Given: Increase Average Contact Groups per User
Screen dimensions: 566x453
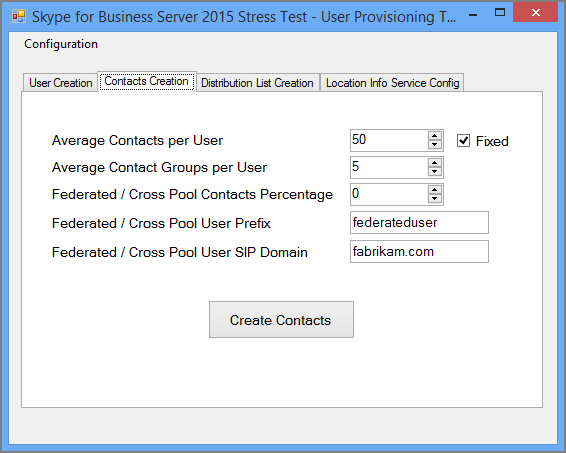Looking at the screenshot, I should (x=435, y=163).
